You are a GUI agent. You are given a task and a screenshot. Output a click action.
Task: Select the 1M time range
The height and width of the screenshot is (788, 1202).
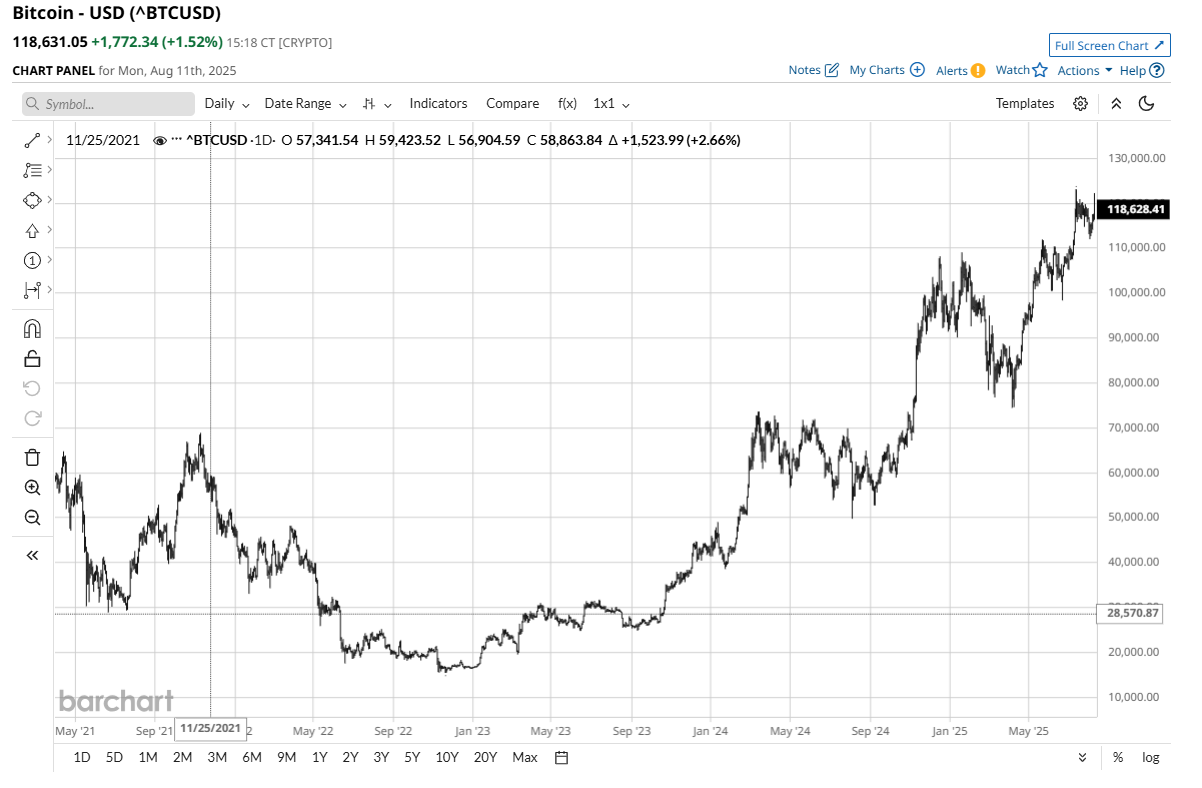(x=148, y=757)
